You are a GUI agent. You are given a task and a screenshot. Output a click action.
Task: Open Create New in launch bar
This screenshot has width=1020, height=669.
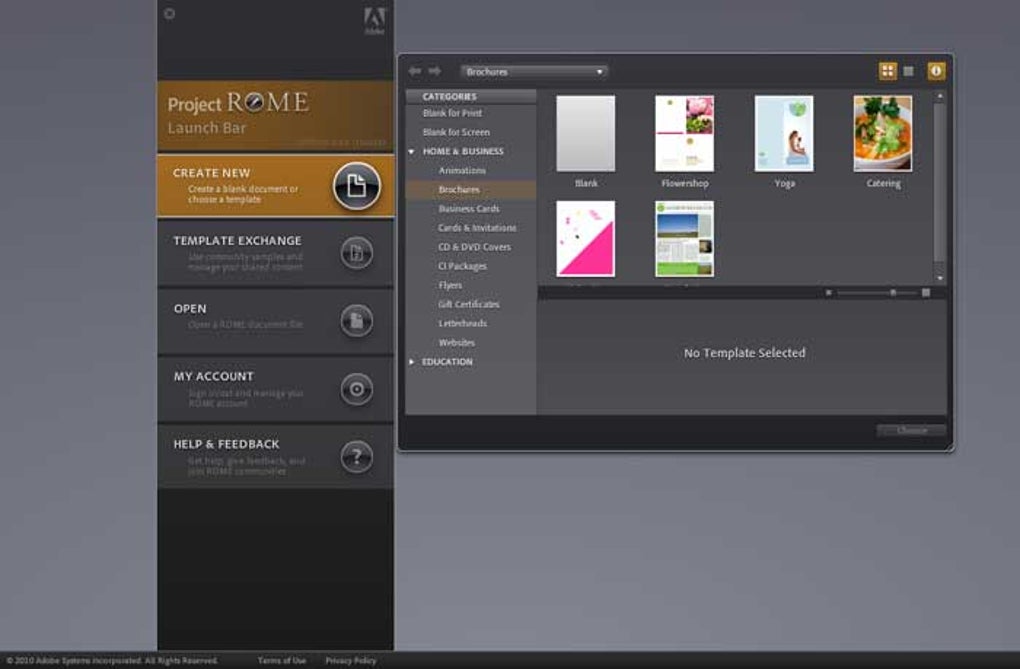[x=275, y=185]
